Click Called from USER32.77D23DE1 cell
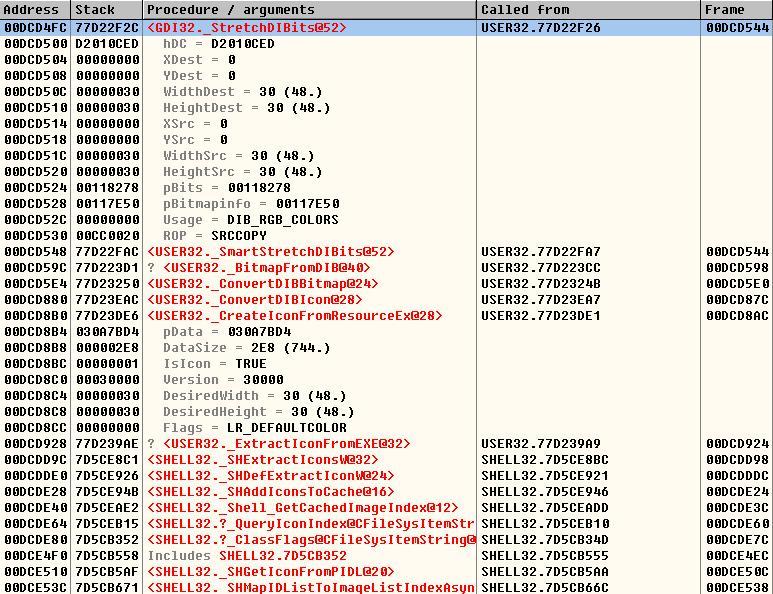The width and height of the screenshot is (773, 594). tap(541, 315)
